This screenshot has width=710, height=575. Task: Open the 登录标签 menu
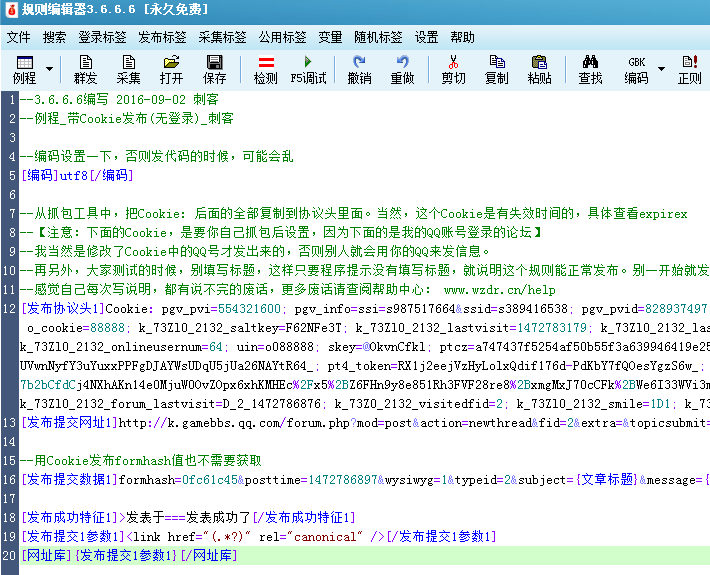click(102, 37)
